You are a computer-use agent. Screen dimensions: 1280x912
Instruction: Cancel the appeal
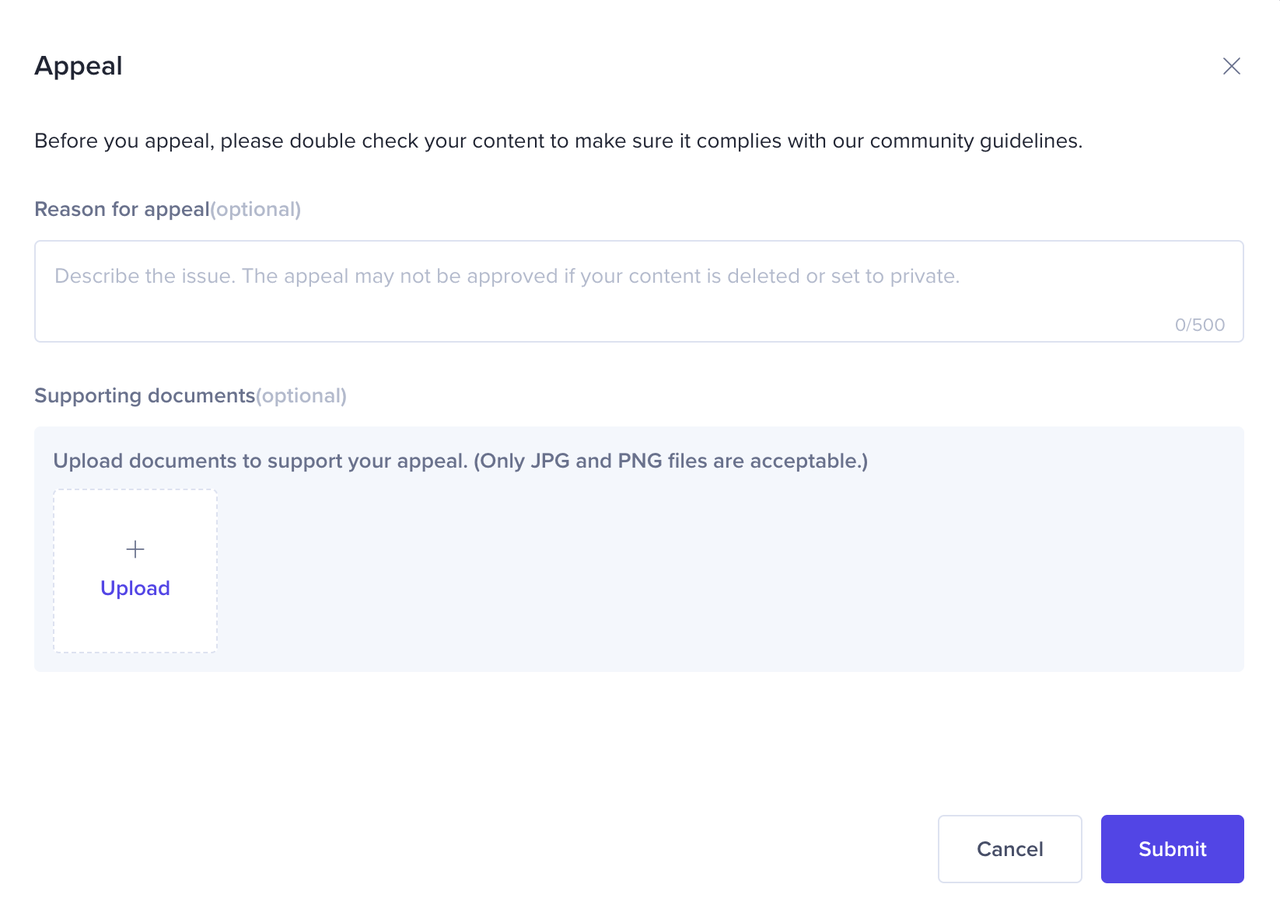point(1009,849)
